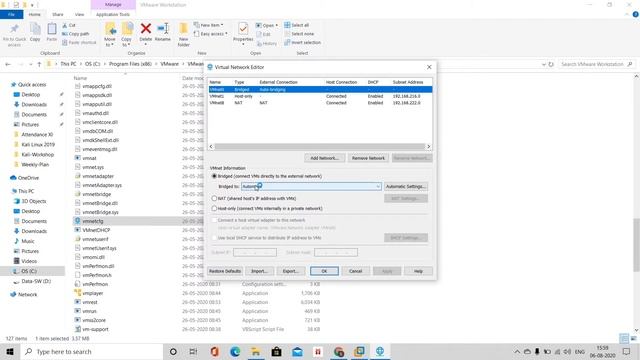Image resolution: width=640 pixels, height=360 pixels.
Task: Open the Mail app from the taskbar
Action: [297, 351]
